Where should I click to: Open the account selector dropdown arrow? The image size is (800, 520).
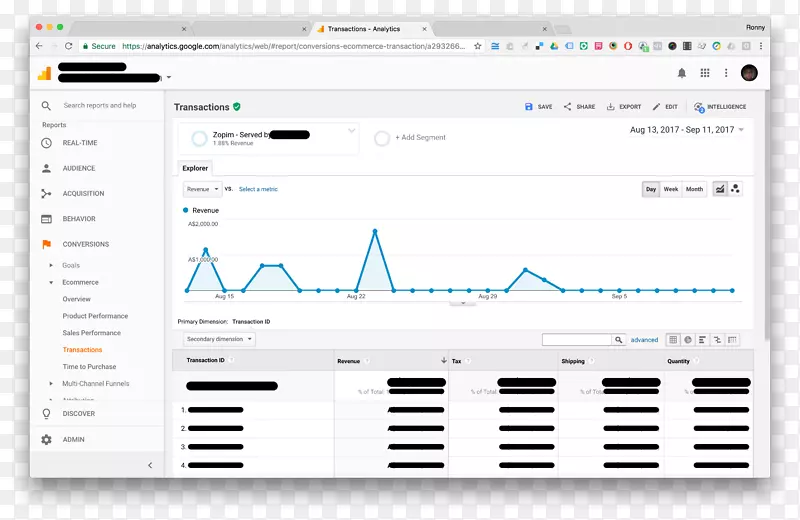[x=169, y=78]
